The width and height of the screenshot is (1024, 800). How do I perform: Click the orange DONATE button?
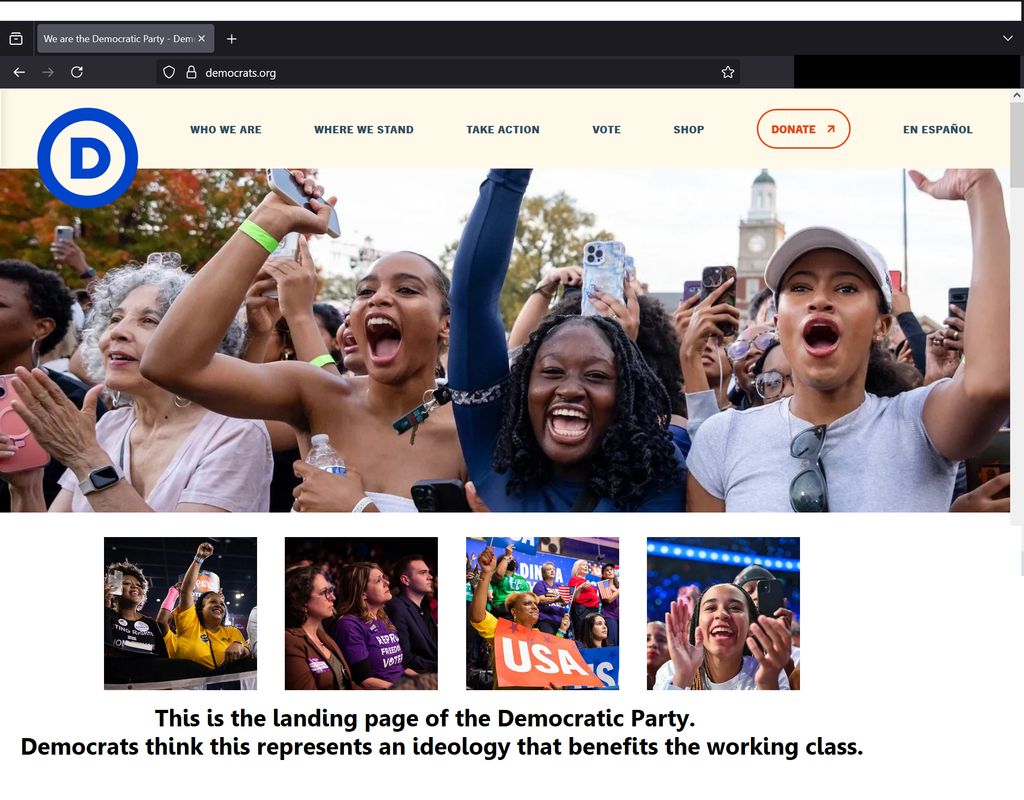point(803,129)
